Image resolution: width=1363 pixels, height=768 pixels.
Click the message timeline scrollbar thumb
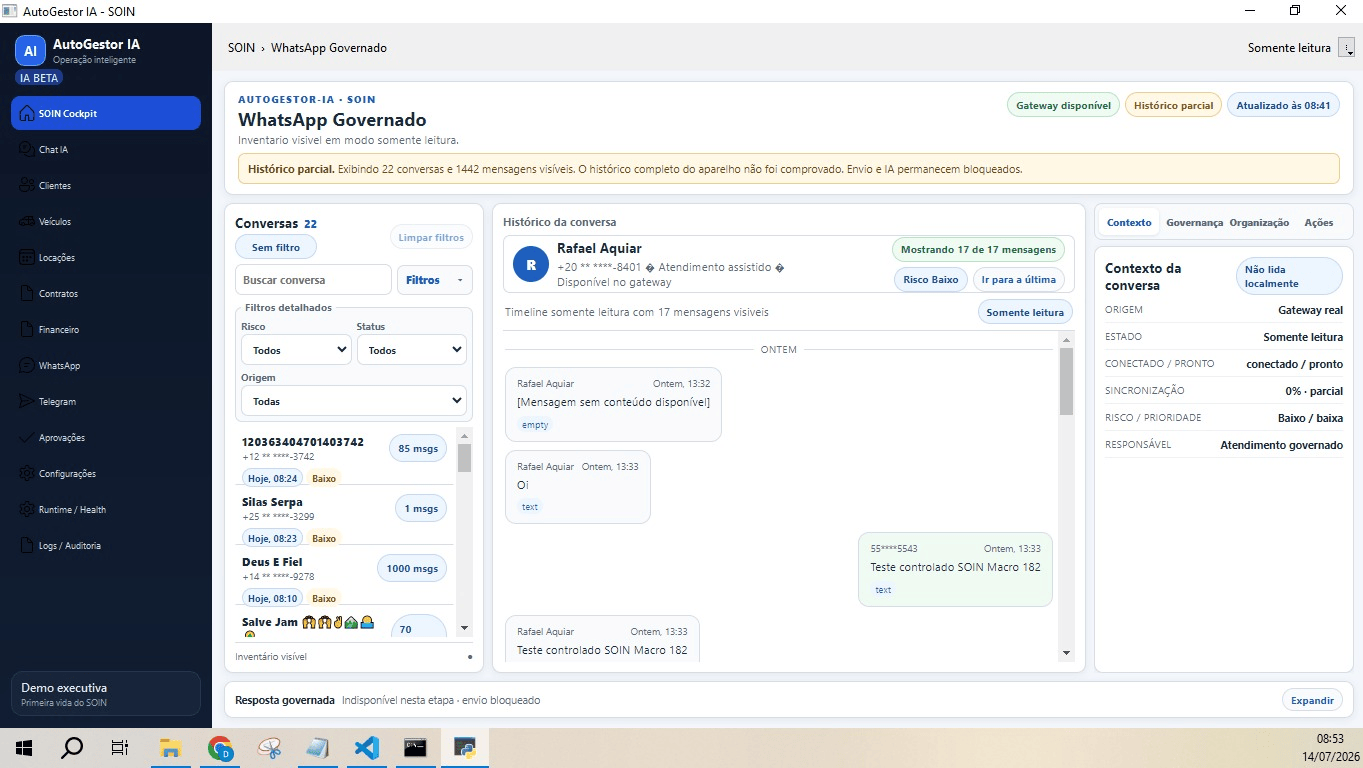click(x=1066, y=381)
